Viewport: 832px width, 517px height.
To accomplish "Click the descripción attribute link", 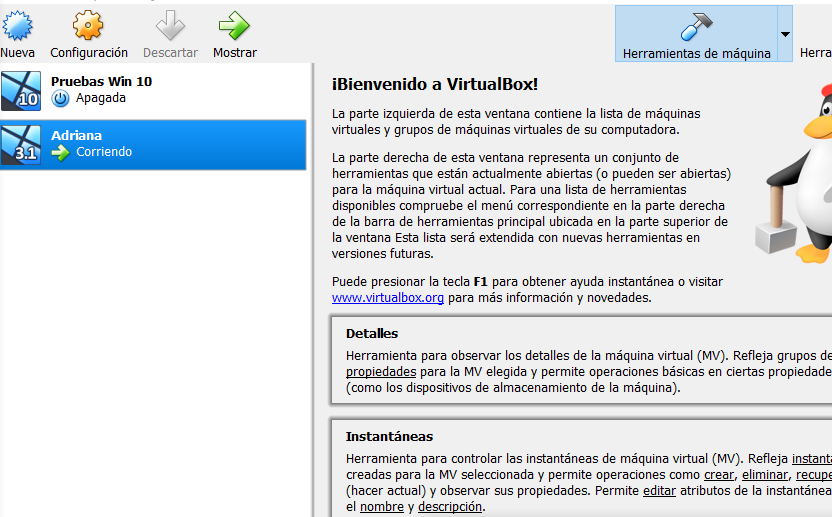I will tap(450, 507).
